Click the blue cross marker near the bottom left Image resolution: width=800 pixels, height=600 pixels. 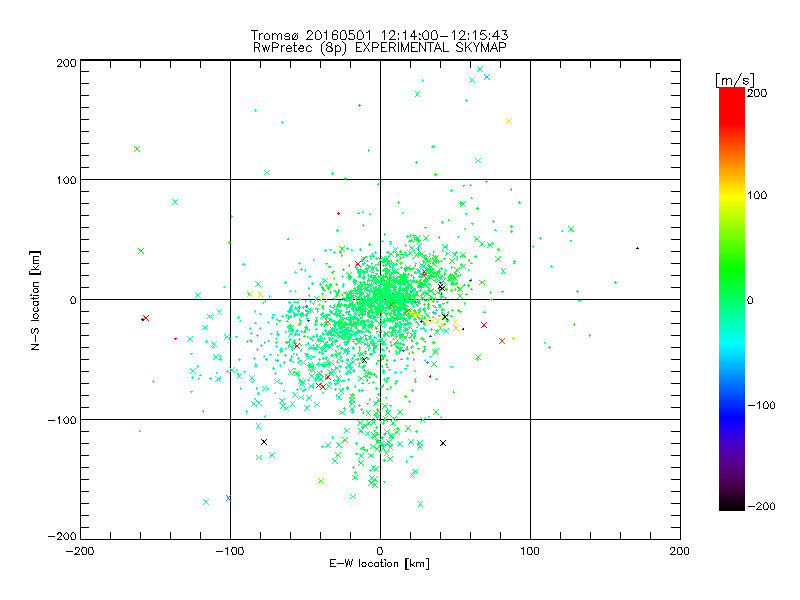228,498
